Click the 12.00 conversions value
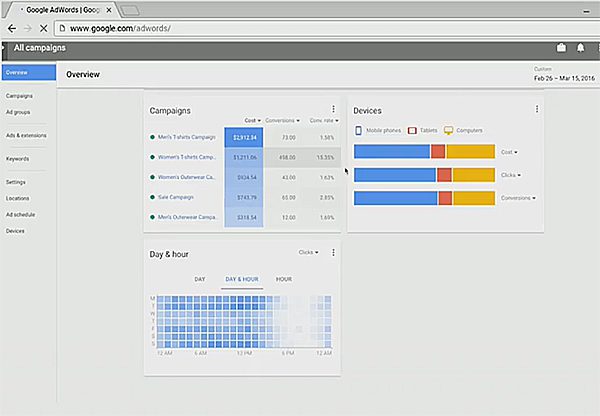The width and height of the screenshot is (600, 416). click(289, 217)
